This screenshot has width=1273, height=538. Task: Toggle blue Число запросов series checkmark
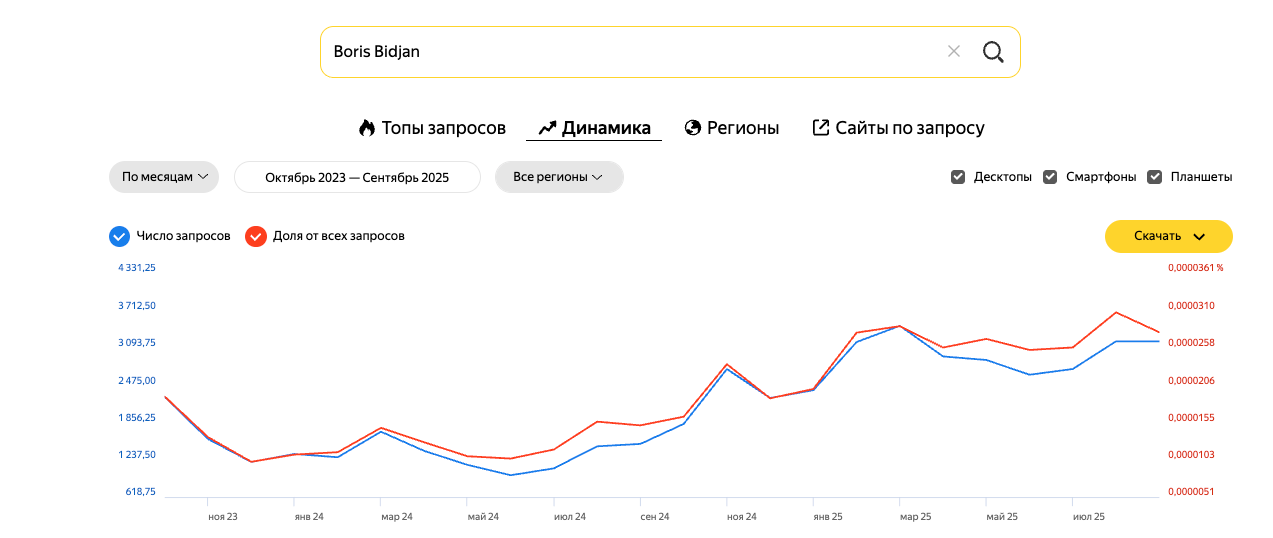pos(119,236)
